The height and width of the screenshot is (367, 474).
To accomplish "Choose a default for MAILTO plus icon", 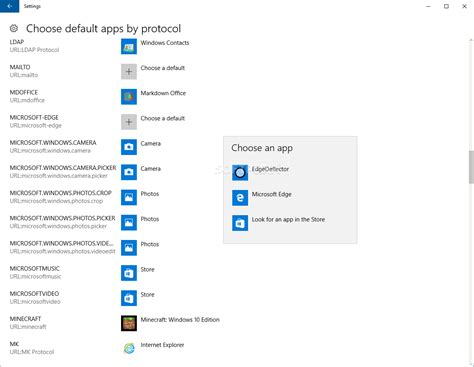I will 129,71.
